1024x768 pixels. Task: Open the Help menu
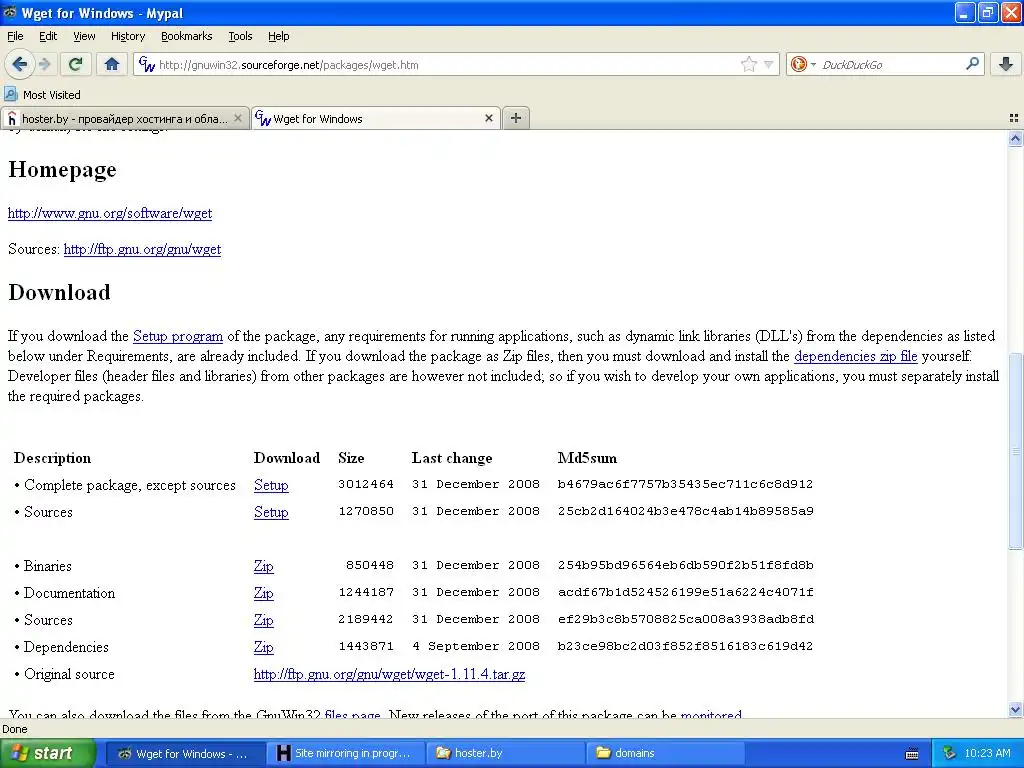pyautogui.click(x=278, y=36)
